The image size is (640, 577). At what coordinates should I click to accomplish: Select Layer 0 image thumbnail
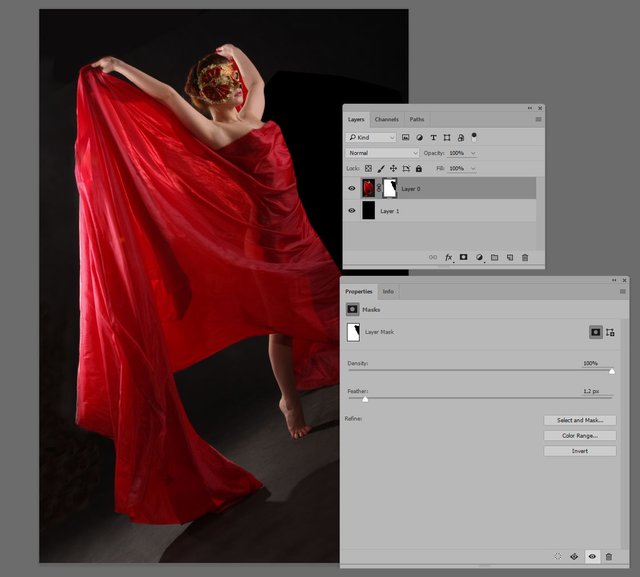[x=369, y=188]
